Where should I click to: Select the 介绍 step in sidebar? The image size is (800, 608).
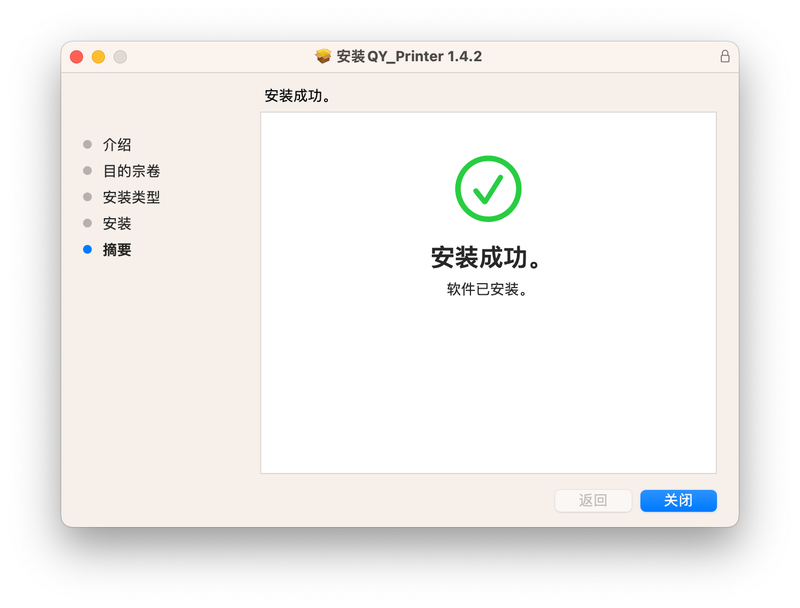point(117,144)
